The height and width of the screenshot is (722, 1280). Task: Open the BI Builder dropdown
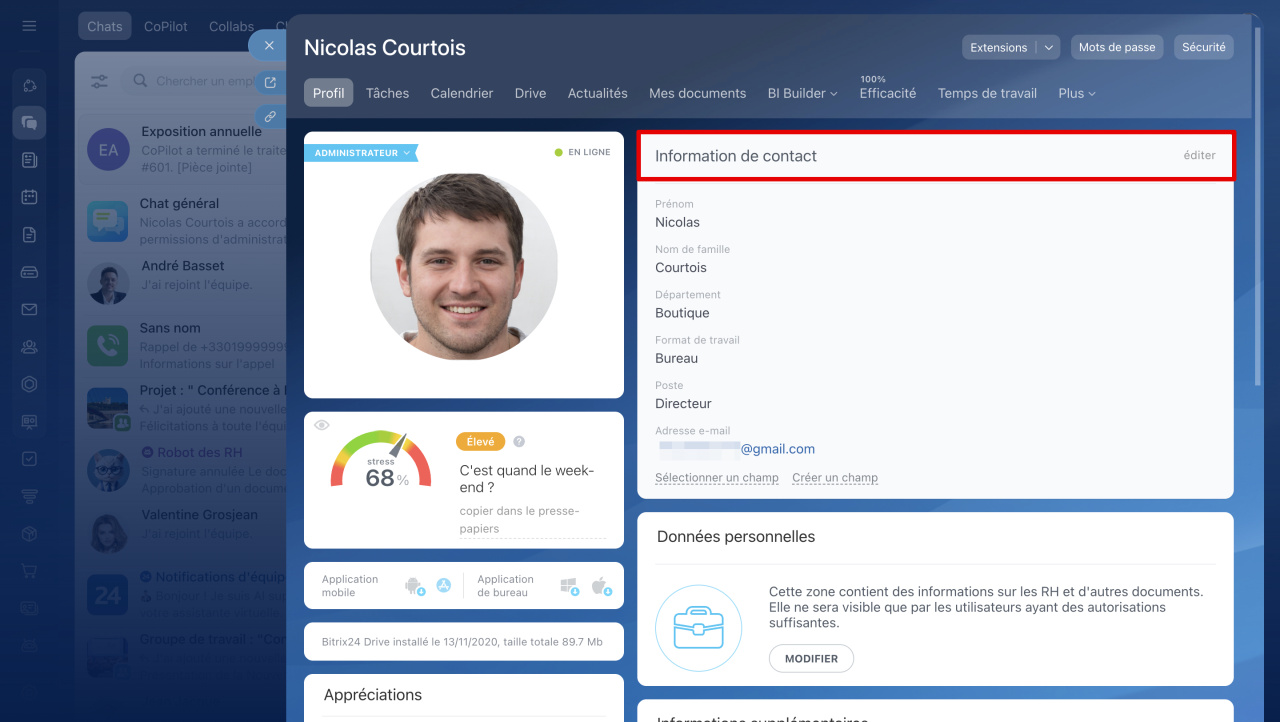(802, 93)
